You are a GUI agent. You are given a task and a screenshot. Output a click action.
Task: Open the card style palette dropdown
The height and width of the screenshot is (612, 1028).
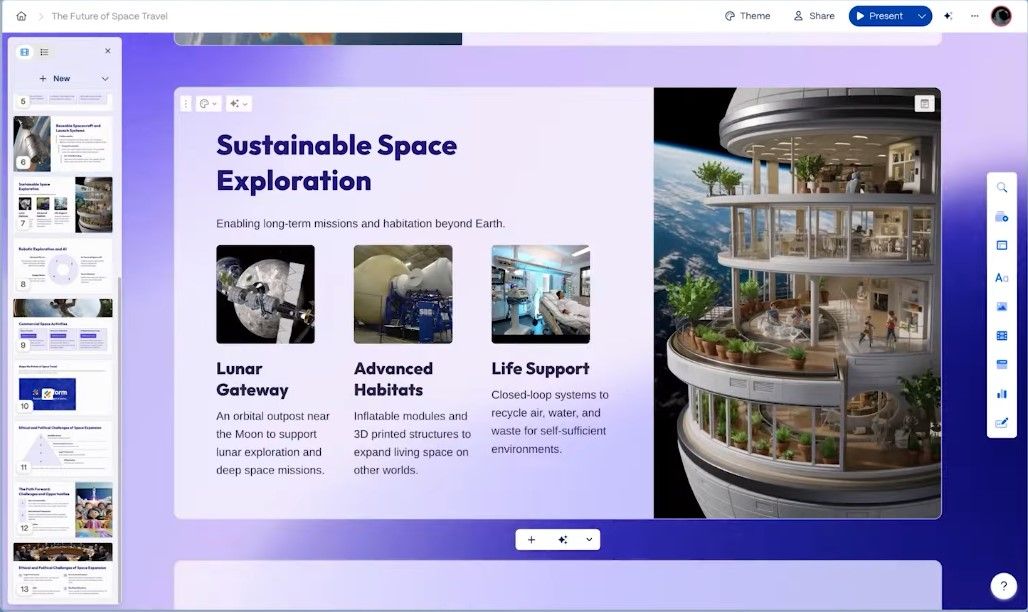[x=208, y=104]
